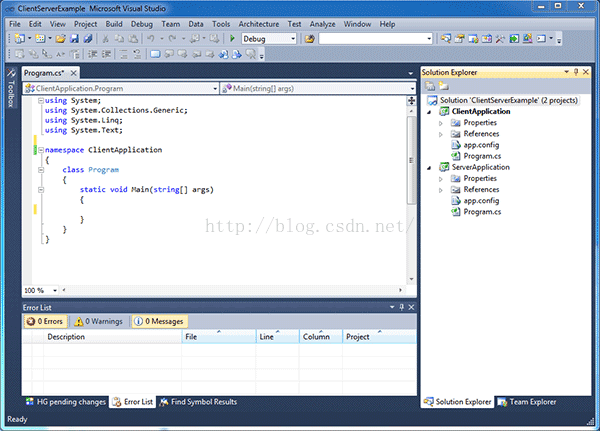
Task: Open the Toolbox via hammer-wrench icon
Action: tap(500, 39)
